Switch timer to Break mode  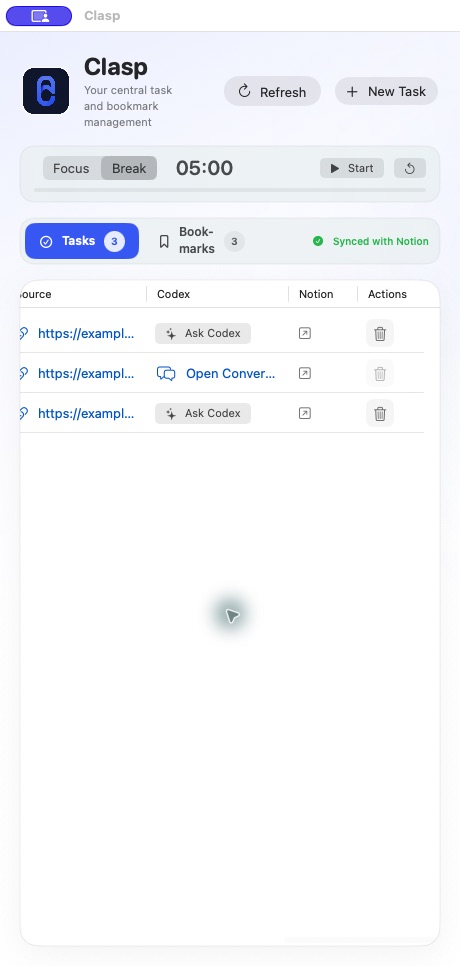pyautogui.click(x=129, y=168)
